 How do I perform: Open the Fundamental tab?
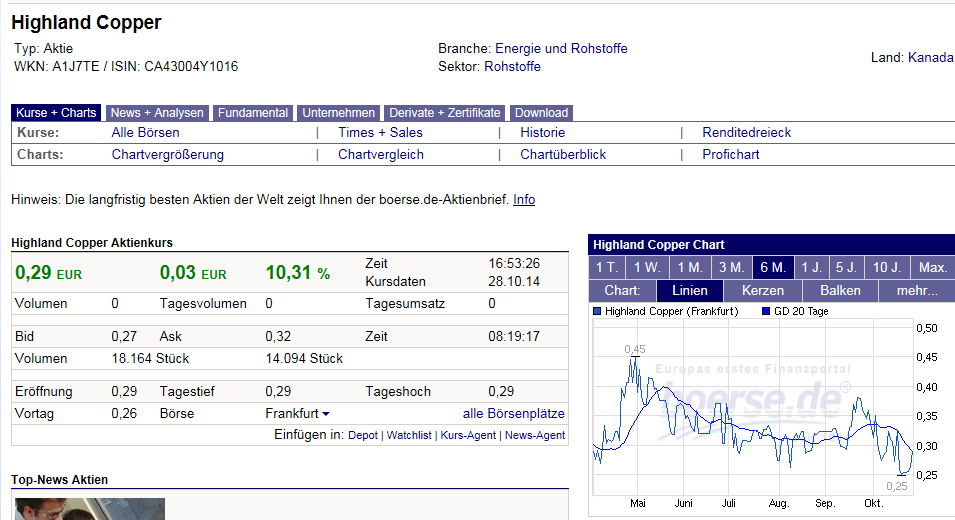click(253, 113)
